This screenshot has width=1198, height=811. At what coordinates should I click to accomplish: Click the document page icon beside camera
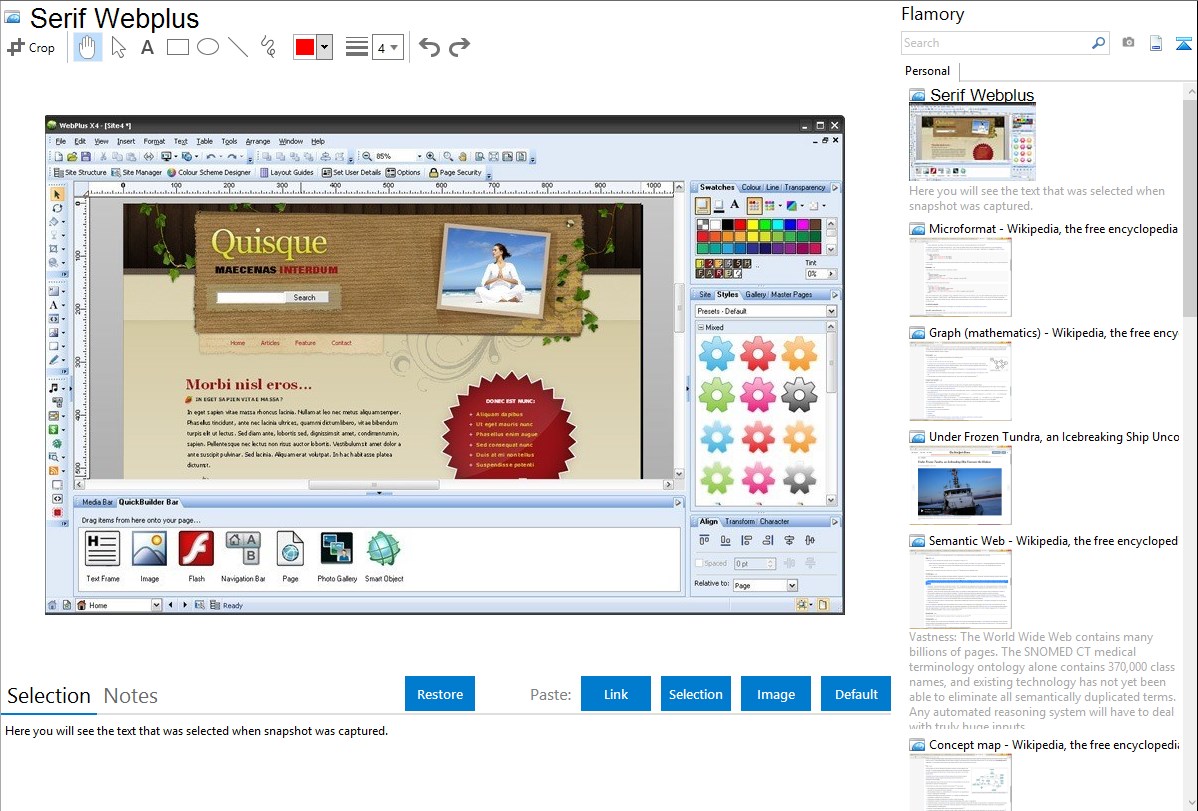coord(1156,43)
